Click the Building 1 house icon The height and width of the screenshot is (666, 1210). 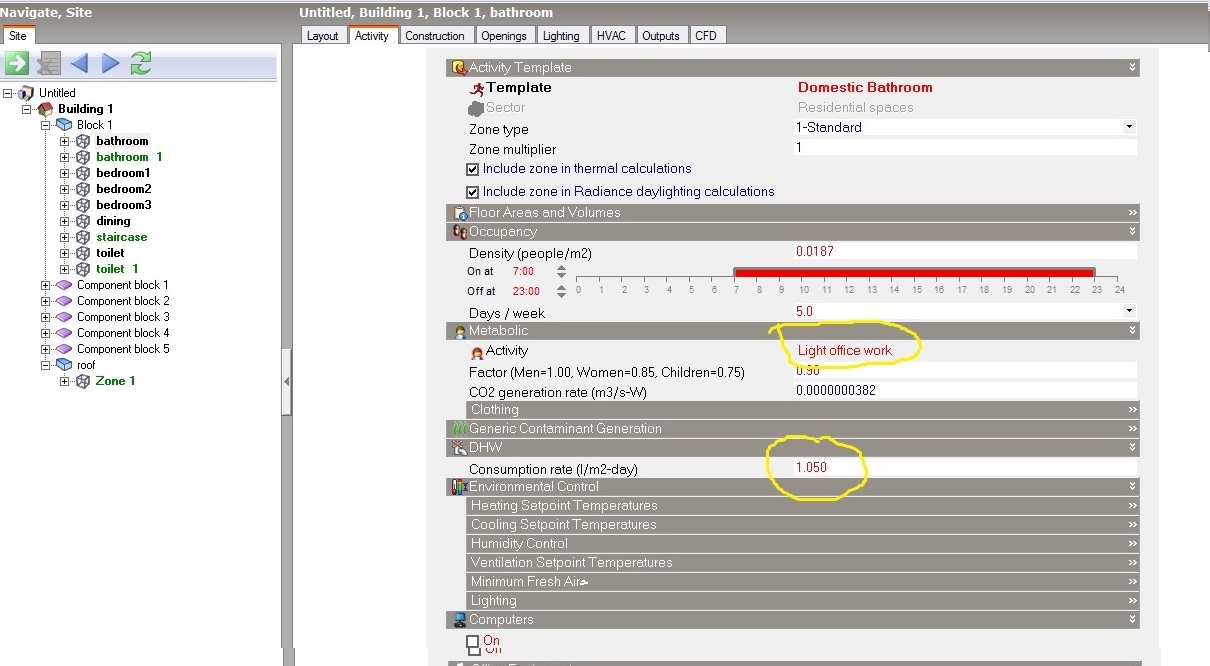pyautogui.click(x=46, y=109)
